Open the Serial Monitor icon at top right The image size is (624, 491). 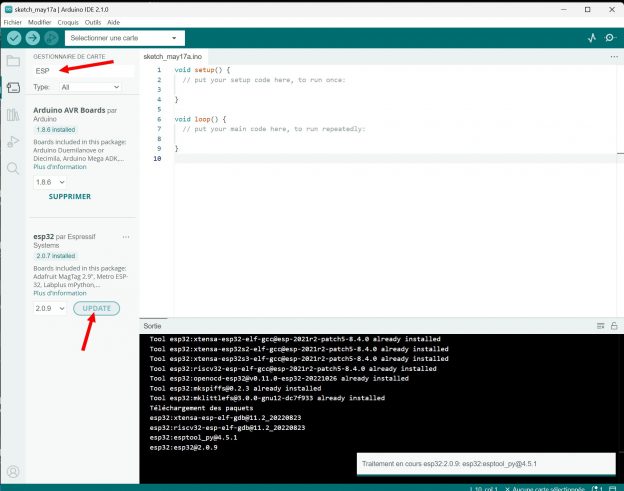610,37
